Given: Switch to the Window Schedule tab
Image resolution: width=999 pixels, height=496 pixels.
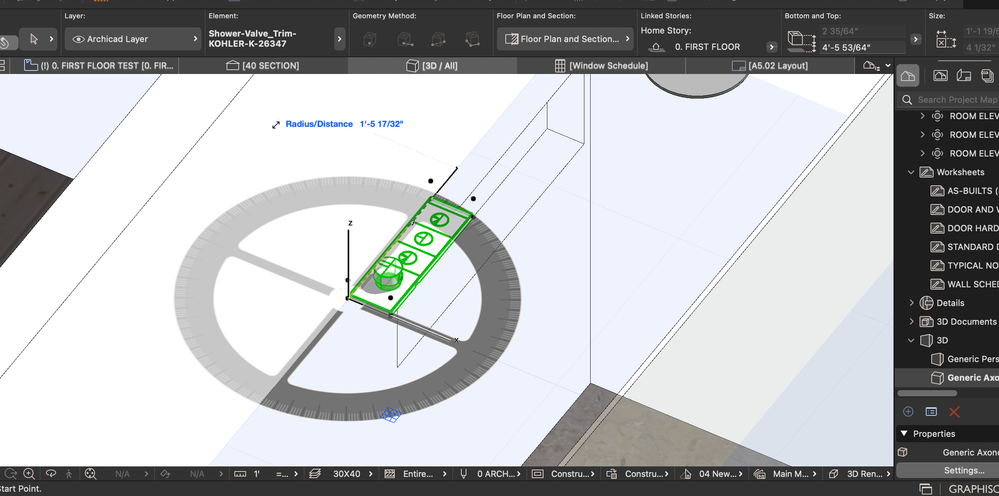Looking at the screenshot, I should (x=601, y=66).
